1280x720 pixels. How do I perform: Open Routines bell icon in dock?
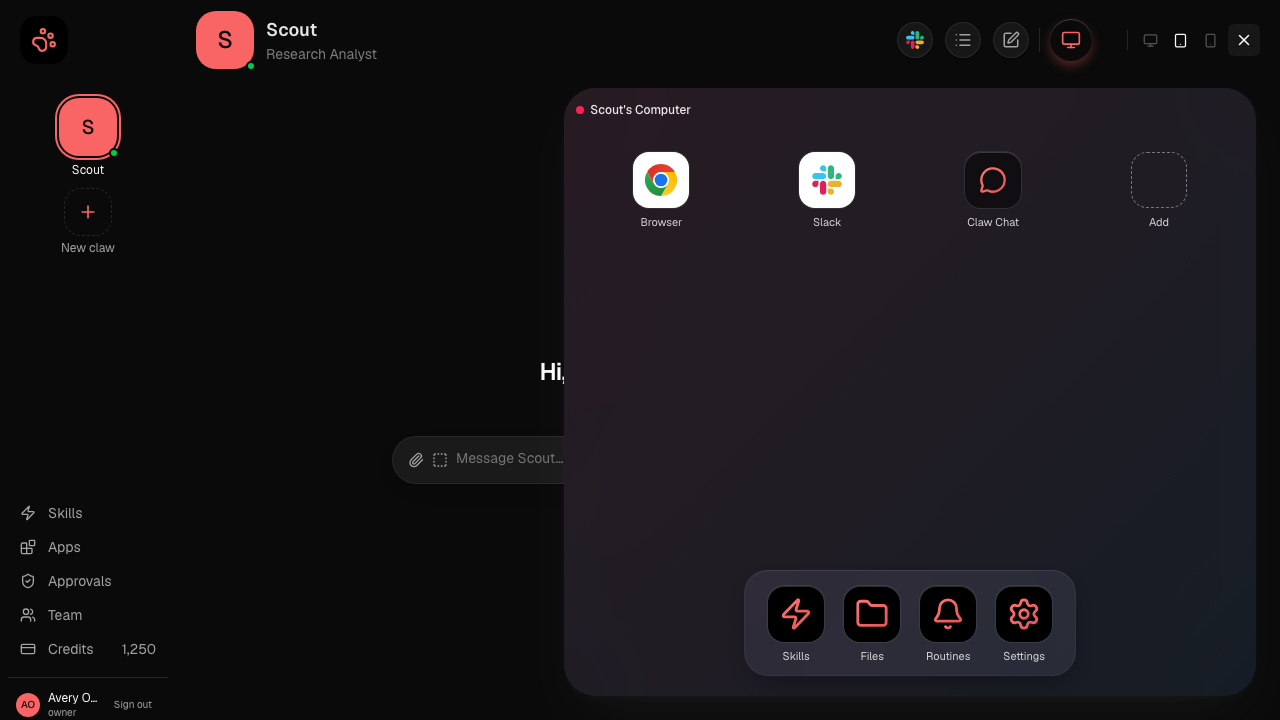[948, 614]
